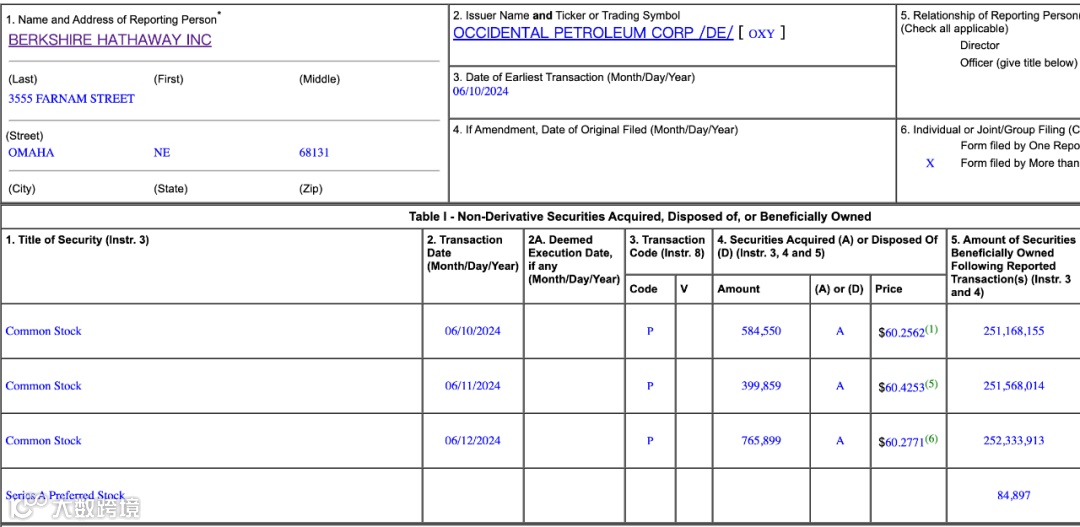Click the amount 765,899
Screen dimensions: 1080x527
[761, 440]
